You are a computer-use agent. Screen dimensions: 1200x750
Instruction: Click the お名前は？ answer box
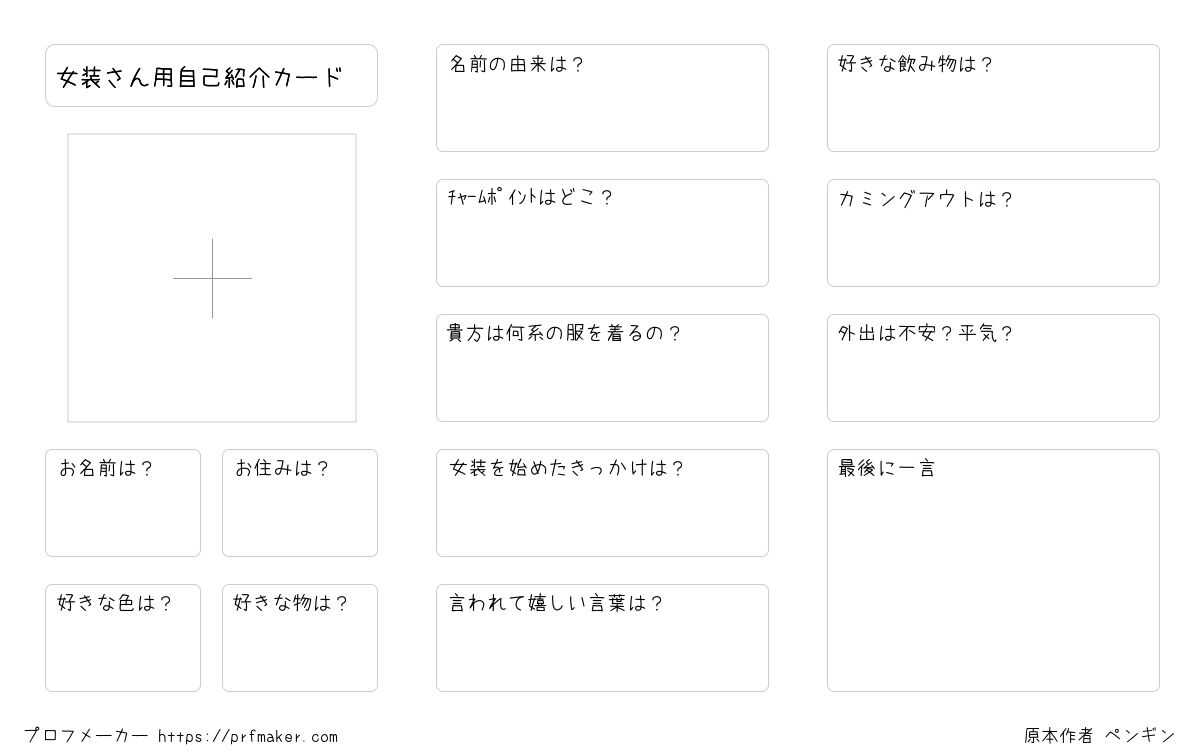123,503
